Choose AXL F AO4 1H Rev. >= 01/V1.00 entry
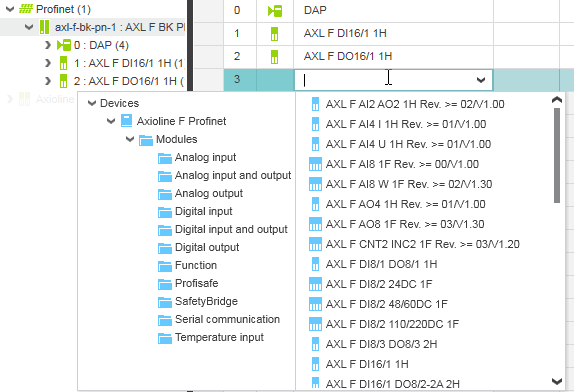This screenshot has width=574, height=392. pyautogui.click(x=406, y=204)
